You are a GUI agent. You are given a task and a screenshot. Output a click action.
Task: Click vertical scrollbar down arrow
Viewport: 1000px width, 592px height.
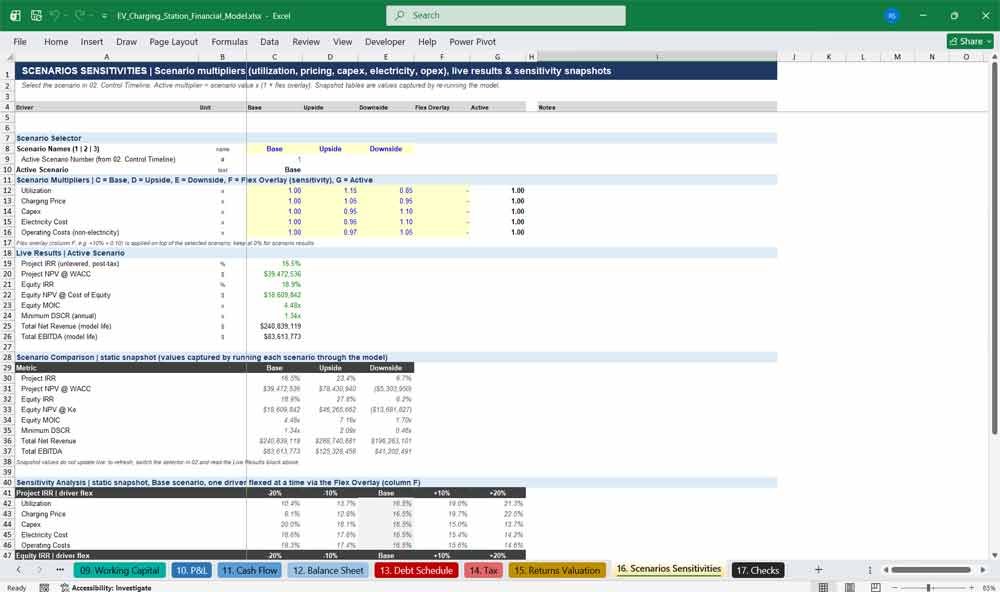click(x=994, y=555)
